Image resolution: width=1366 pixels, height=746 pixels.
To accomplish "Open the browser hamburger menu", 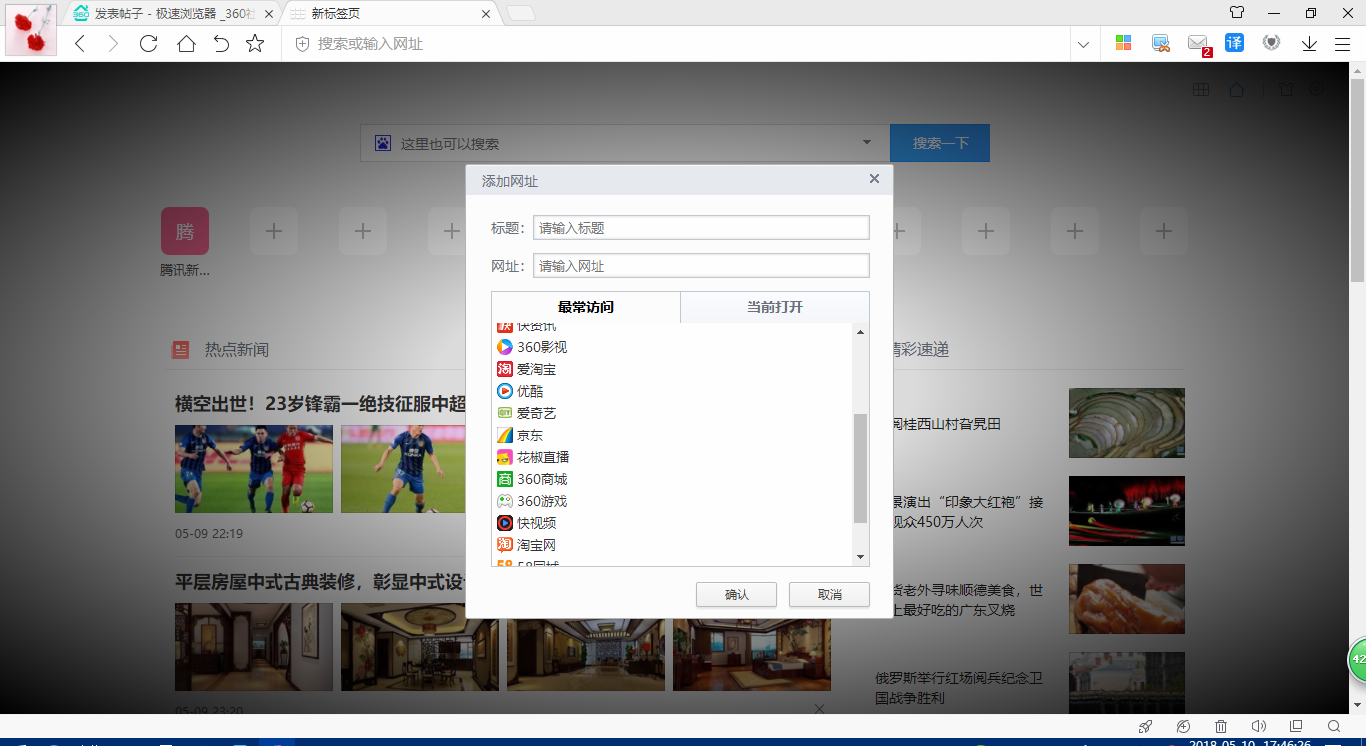I will pos(1343,43).
